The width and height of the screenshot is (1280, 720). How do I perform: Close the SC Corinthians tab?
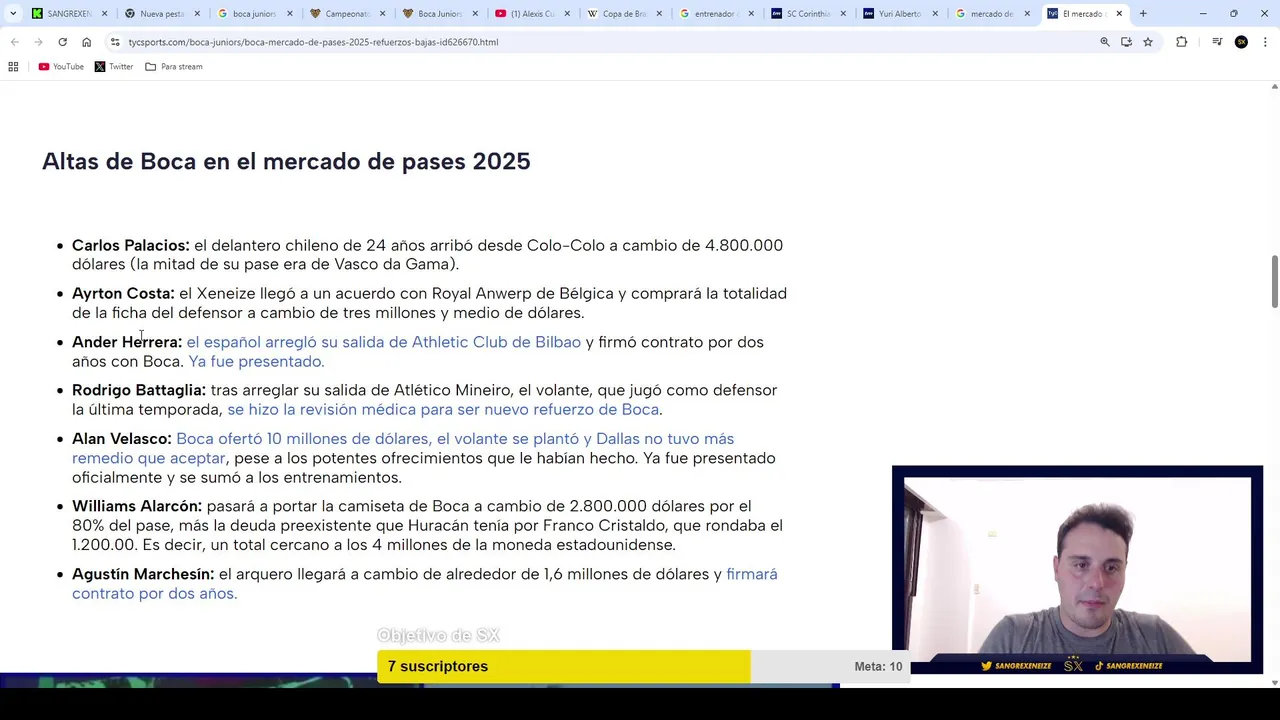[x=843, y=14]
